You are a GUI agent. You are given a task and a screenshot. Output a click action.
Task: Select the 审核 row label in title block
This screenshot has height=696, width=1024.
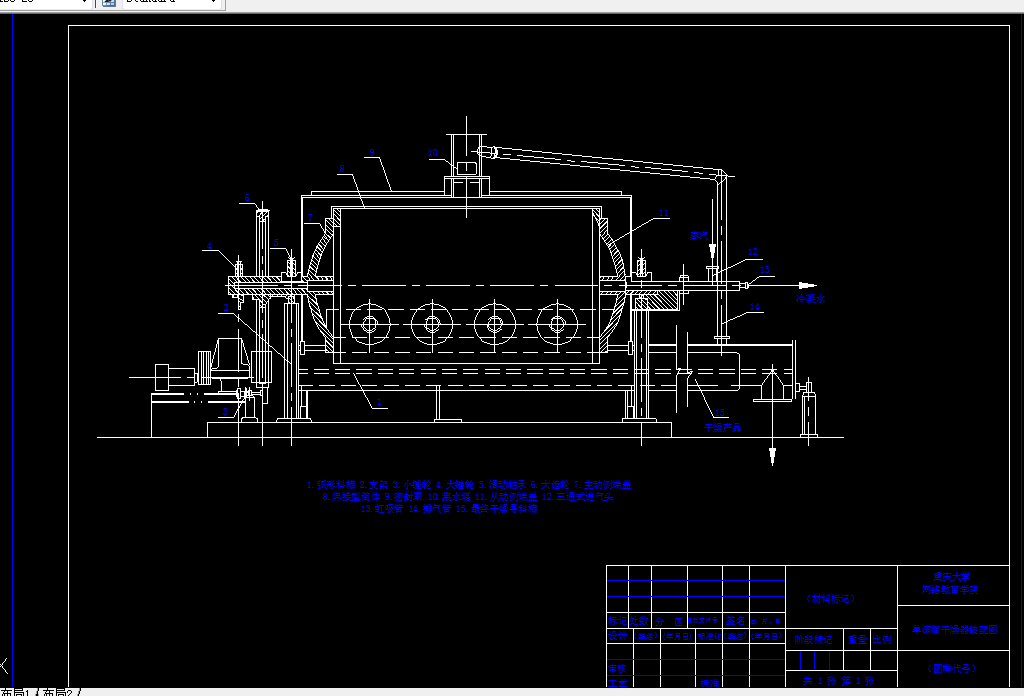[x=617, y=669]
